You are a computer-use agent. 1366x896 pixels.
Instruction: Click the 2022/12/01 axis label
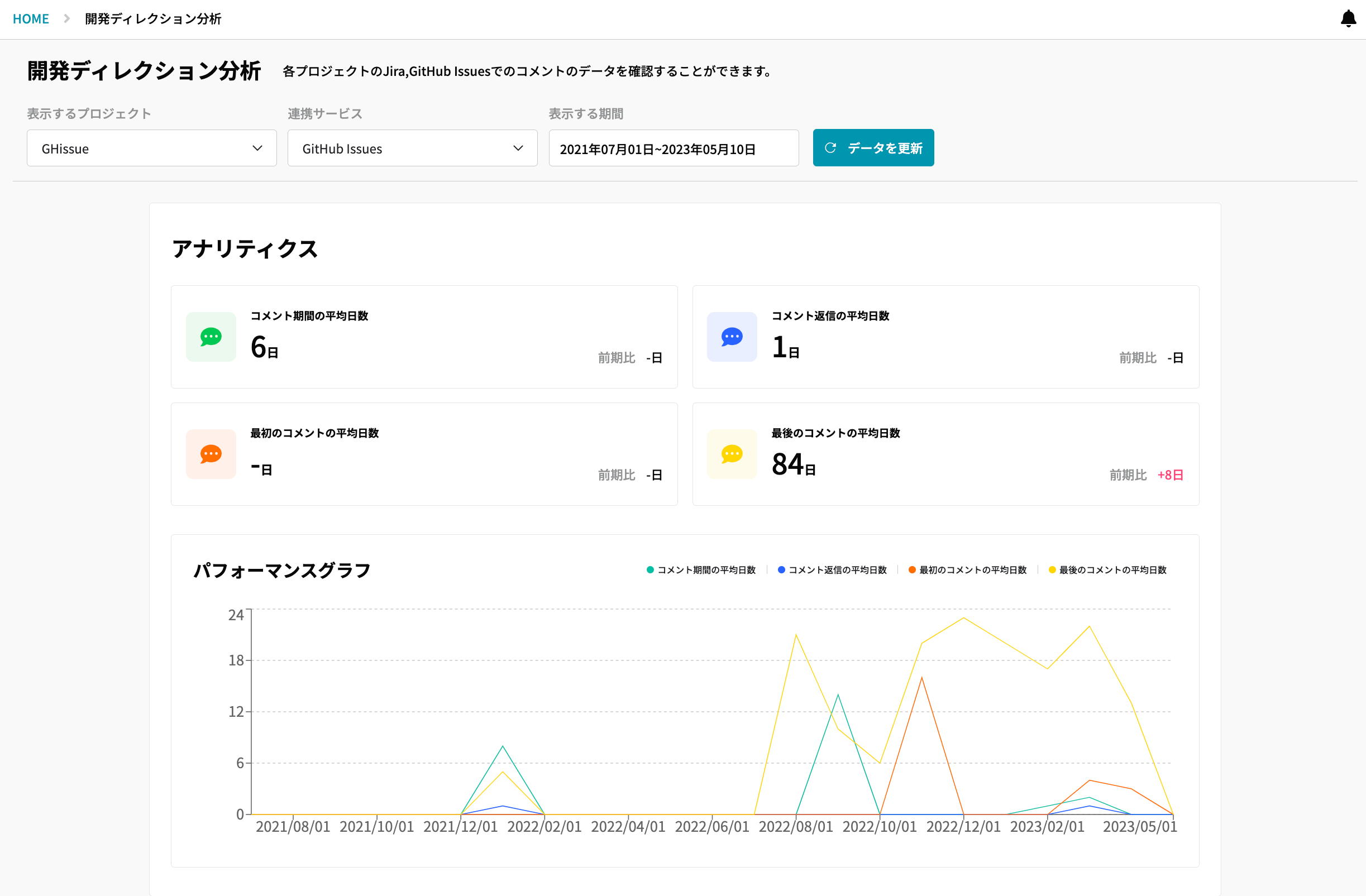pos(963,827)
